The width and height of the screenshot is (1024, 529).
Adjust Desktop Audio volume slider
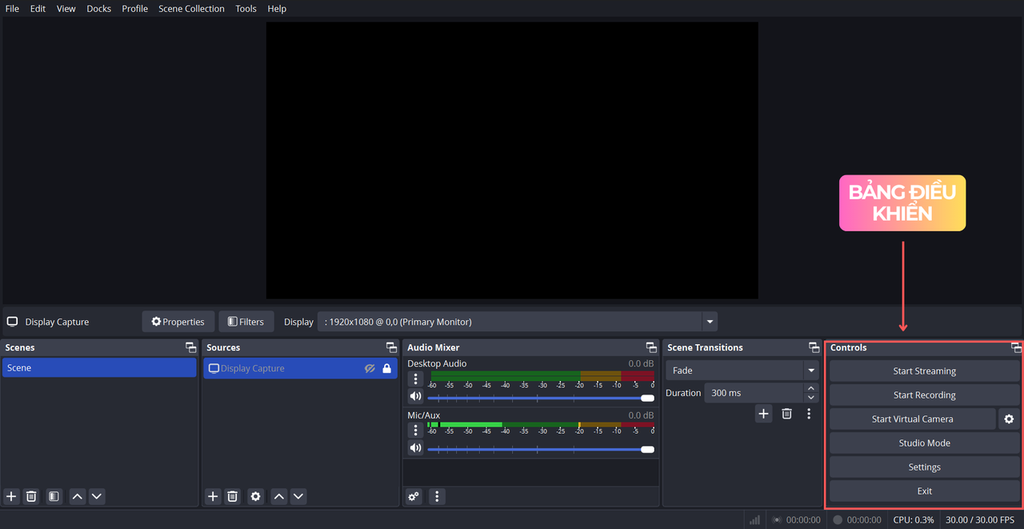(x=541, y=398)
